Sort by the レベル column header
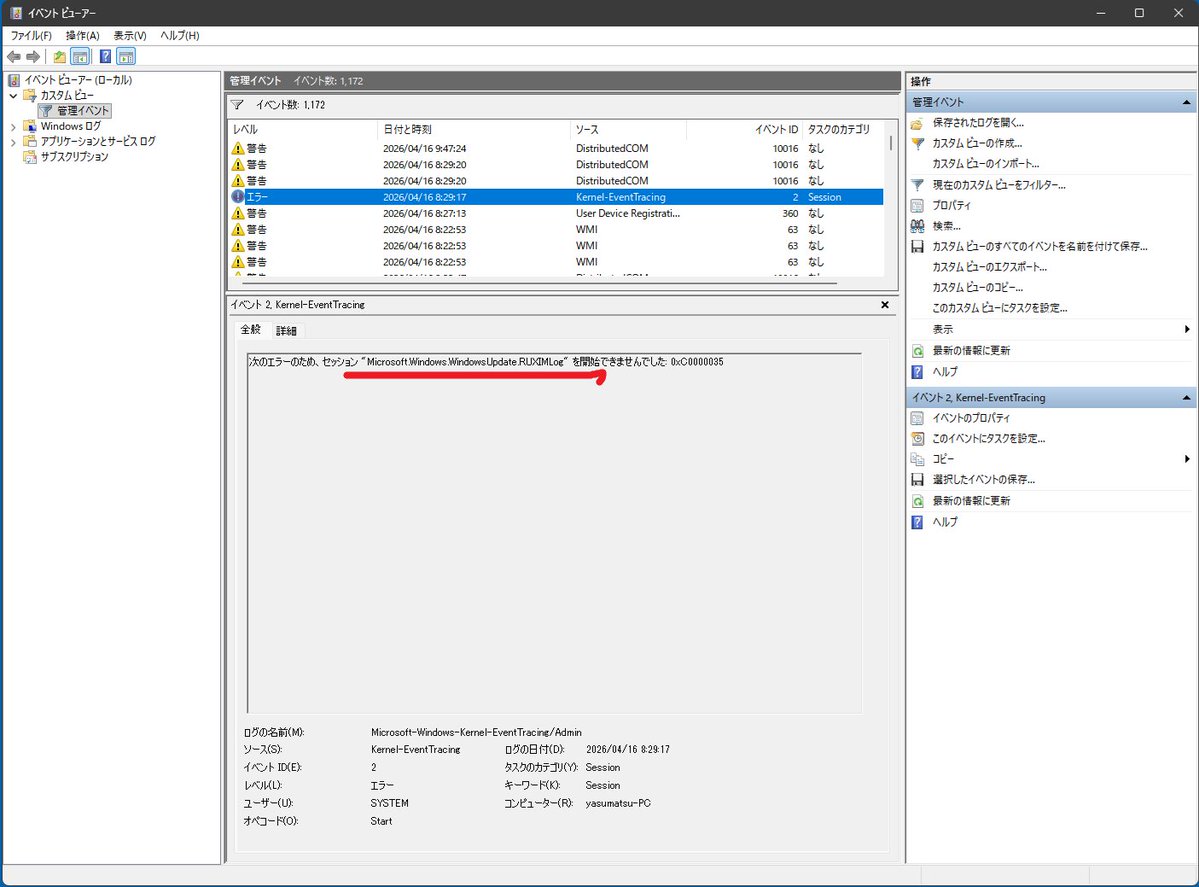 coord(303,129)
